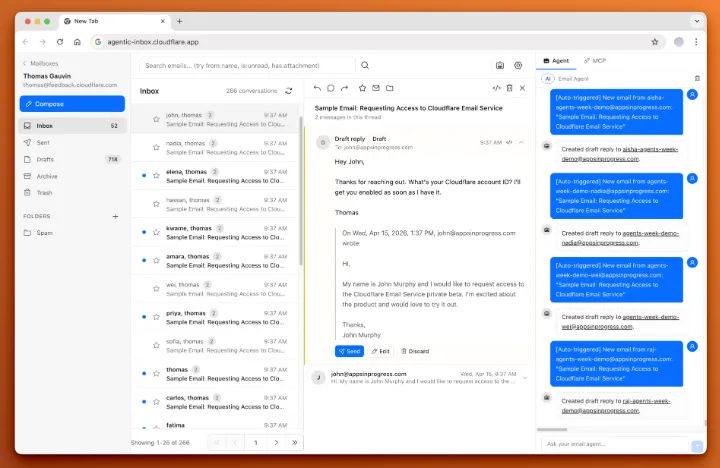
Task: Click the reply-all bubble icon
Action: [x=331, y=88]
